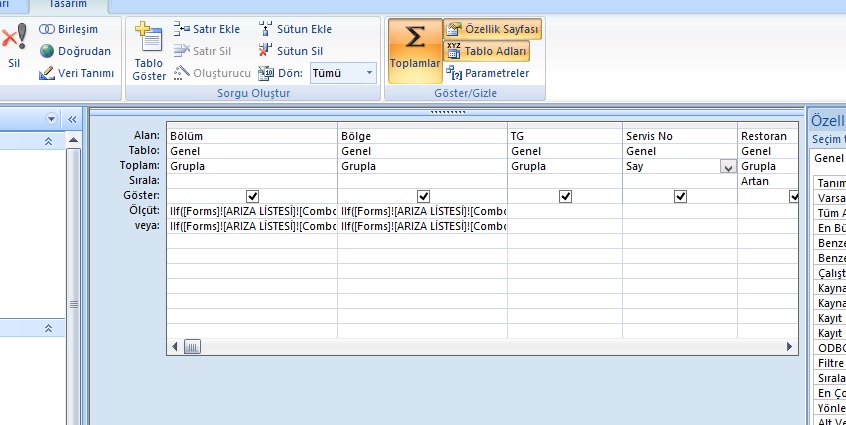Image resolution: width=846 pixels, height=425 pixels.
Task: Collapse navigation pane with double chevron
Action: (72, 119)
